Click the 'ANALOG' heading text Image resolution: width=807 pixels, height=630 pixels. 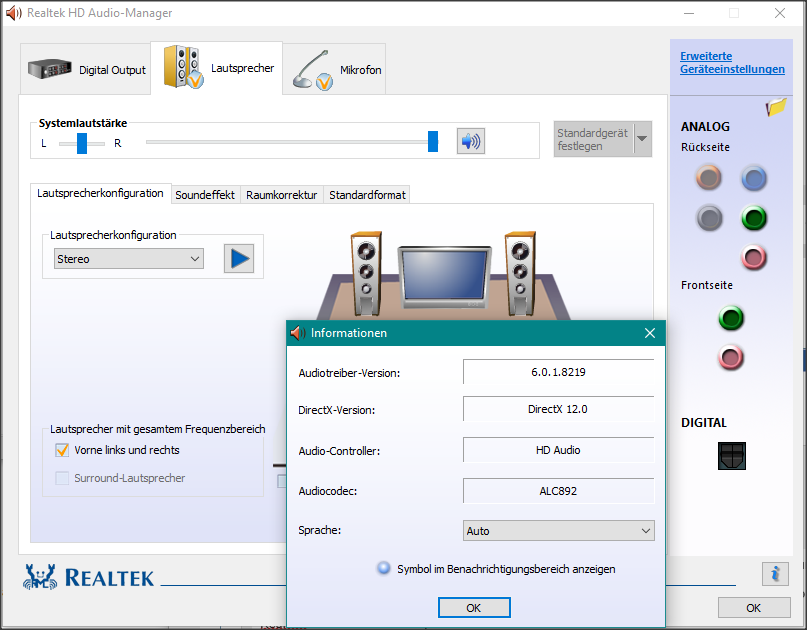705,127
